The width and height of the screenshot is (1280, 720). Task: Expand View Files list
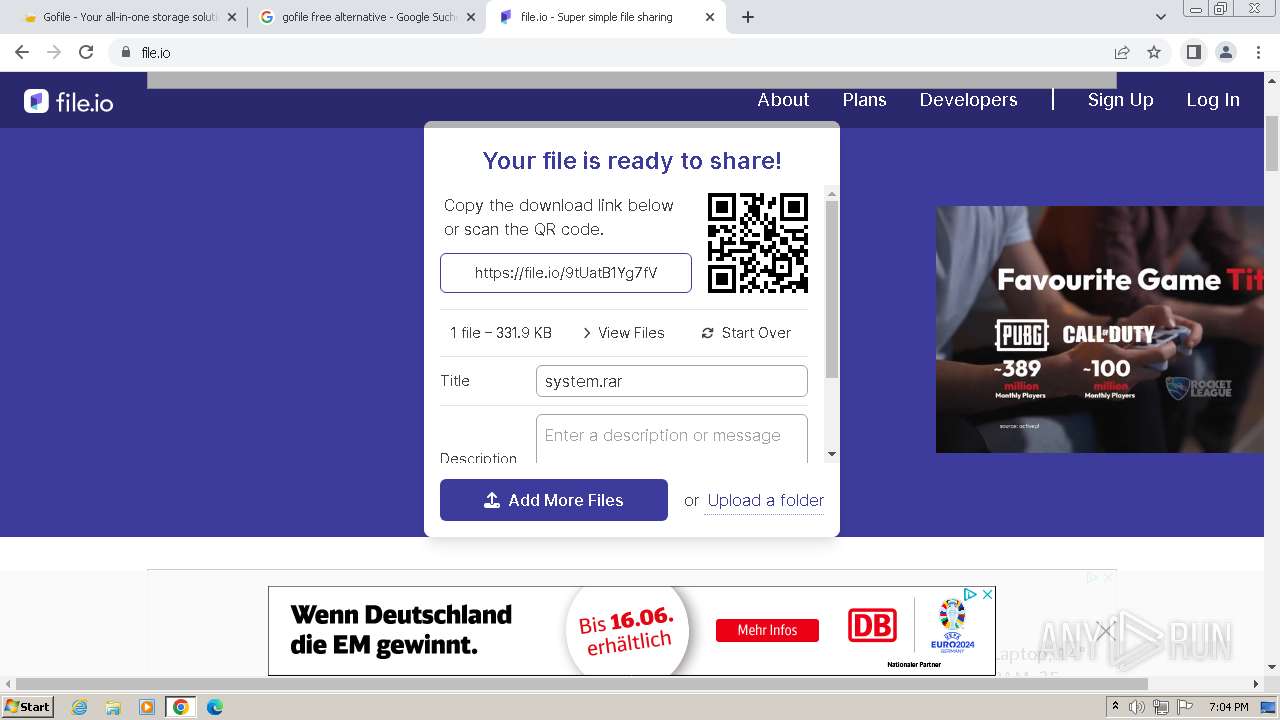[623, 333]
